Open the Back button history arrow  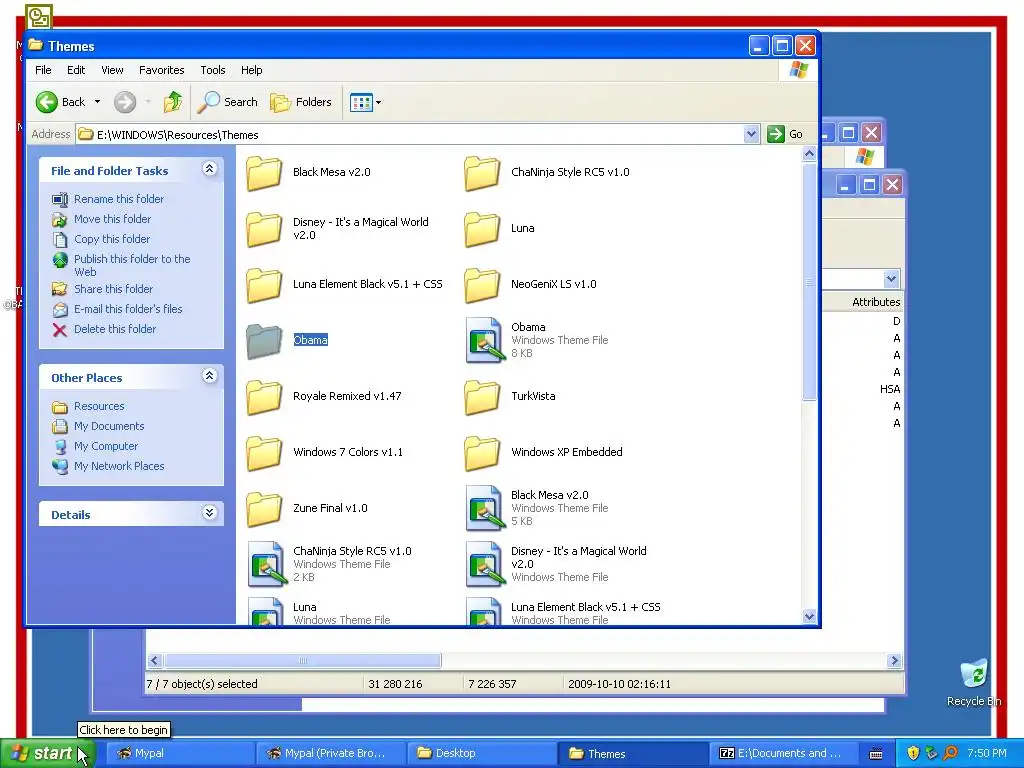point(97,102)
